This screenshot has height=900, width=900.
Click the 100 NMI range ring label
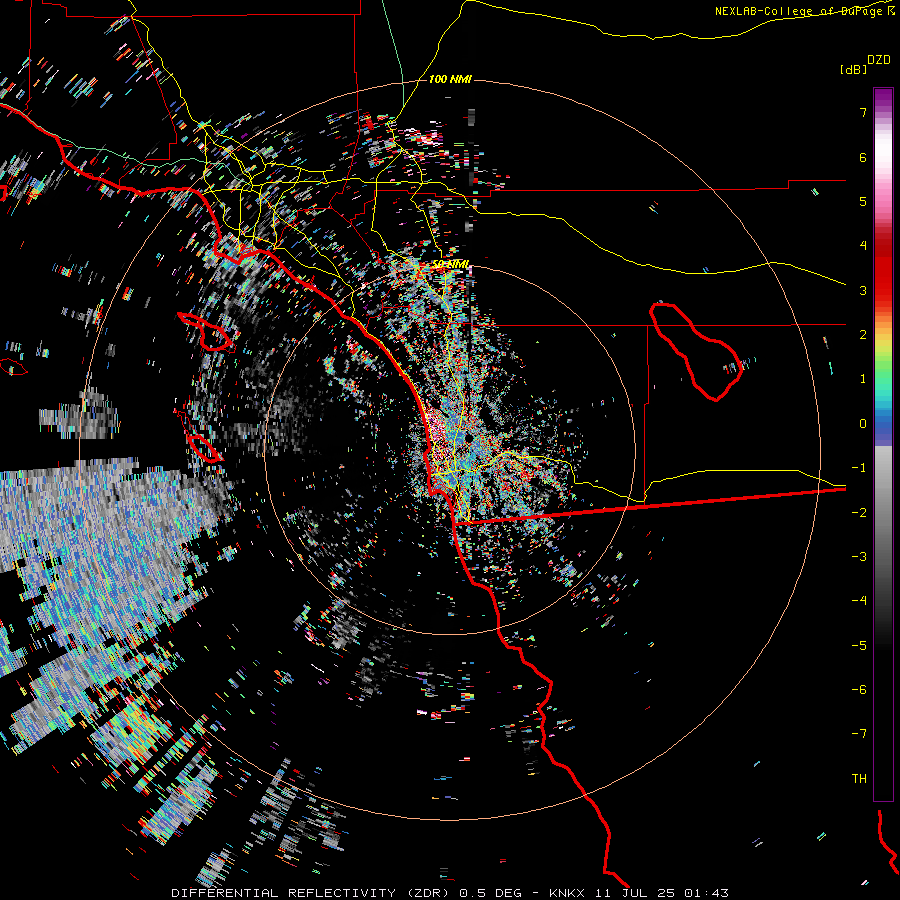(450, 79)
